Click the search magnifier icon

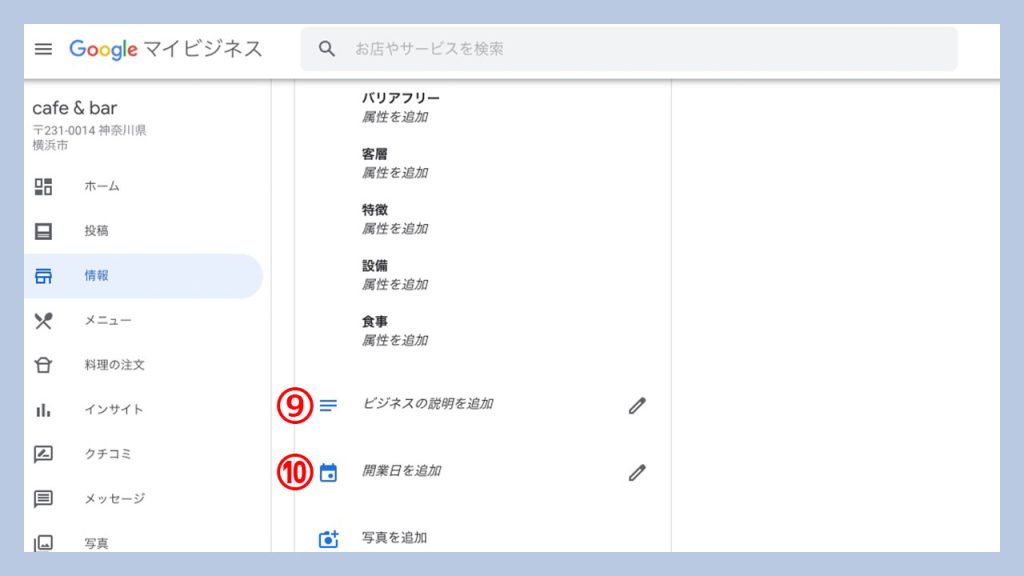coord(326,49)
